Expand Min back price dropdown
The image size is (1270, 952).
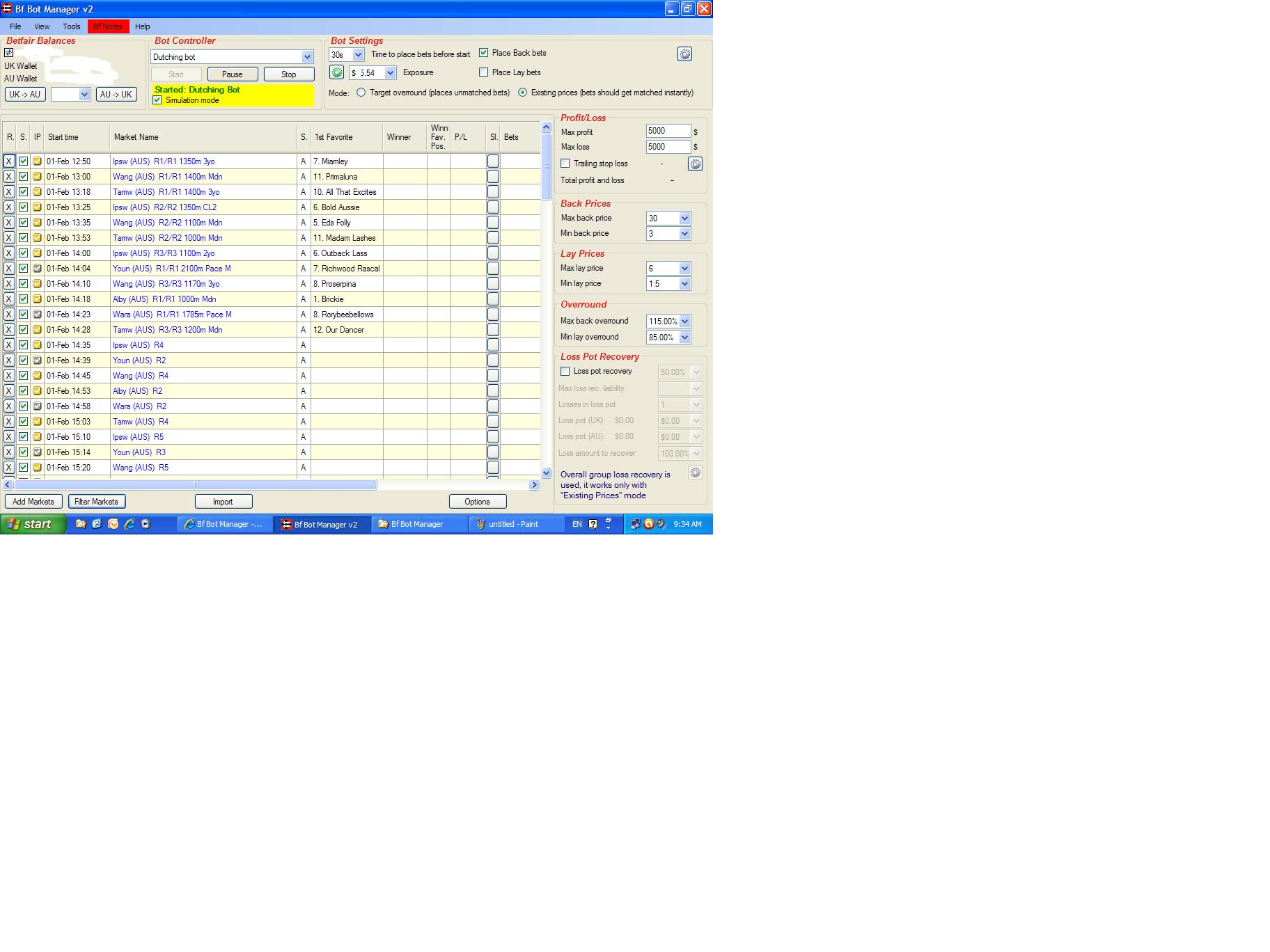pyautogui.click(x=684, y=234)
